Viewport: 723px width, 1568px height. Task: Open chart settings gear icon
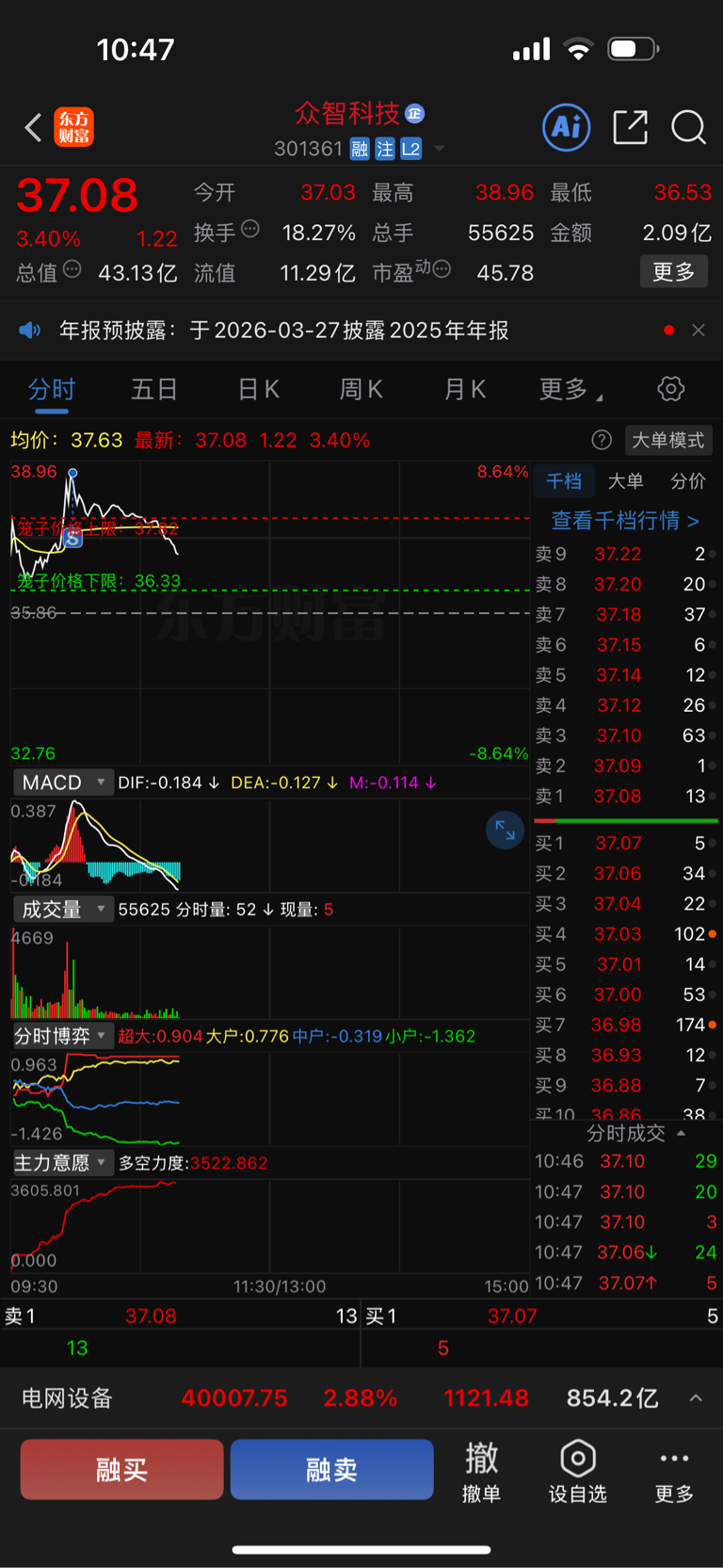[x=670, y=389]
